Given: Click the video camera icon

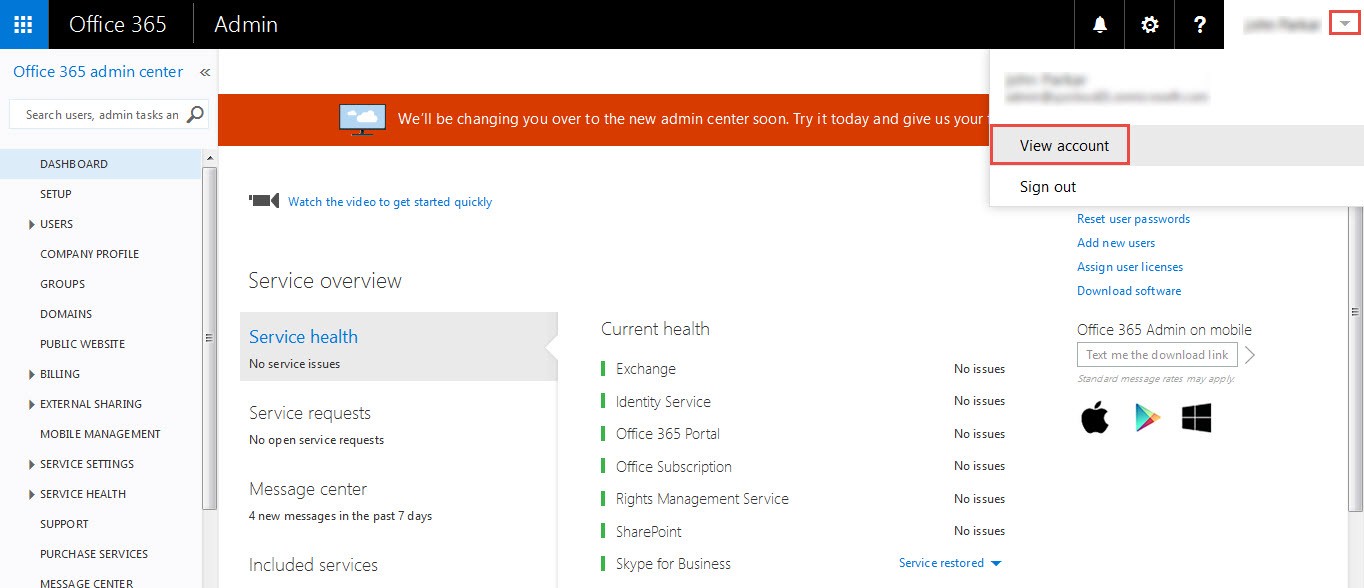Looking at the screenshot, I should 264,201.
